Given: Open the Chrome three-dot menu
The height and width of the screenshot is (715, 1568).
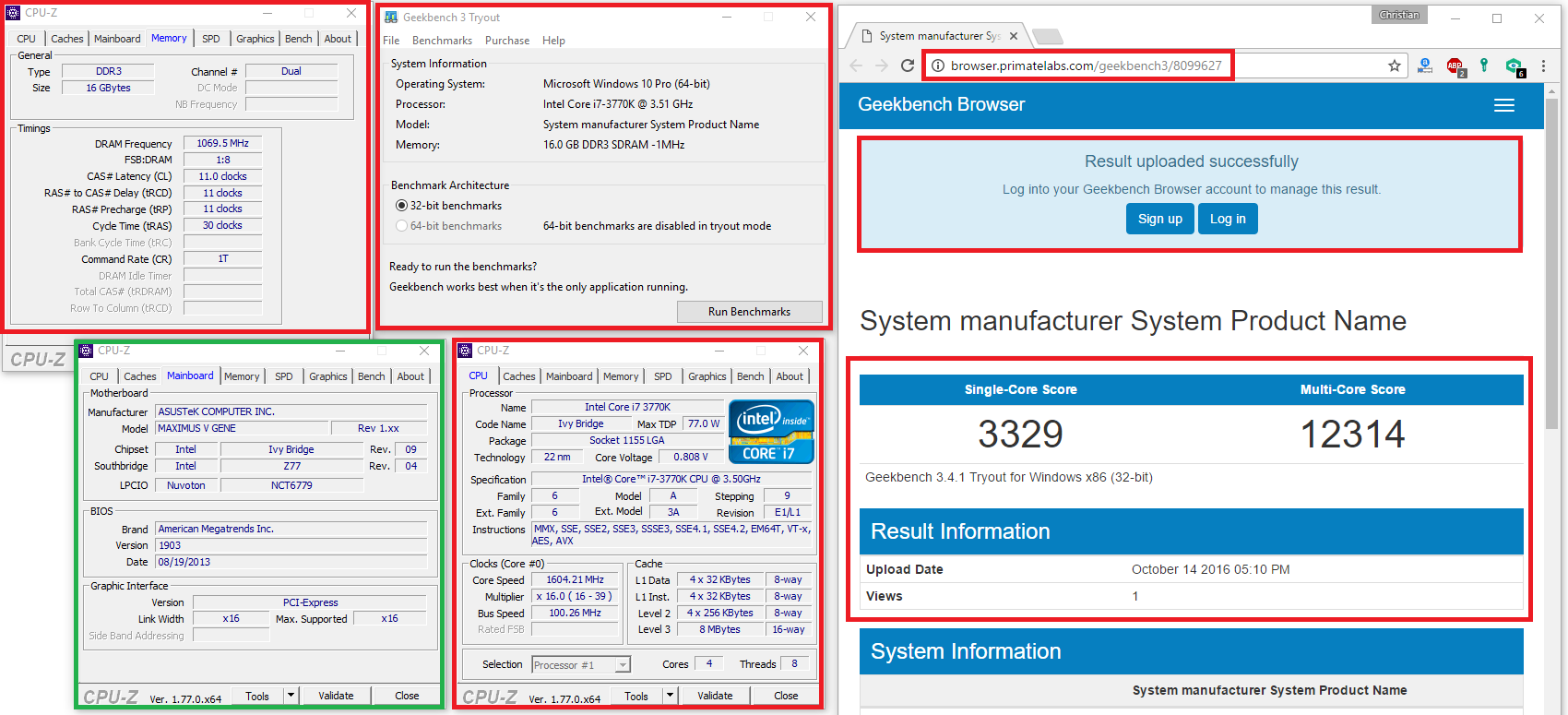Looking at the screenshot, I should [x=1543, y=66].
